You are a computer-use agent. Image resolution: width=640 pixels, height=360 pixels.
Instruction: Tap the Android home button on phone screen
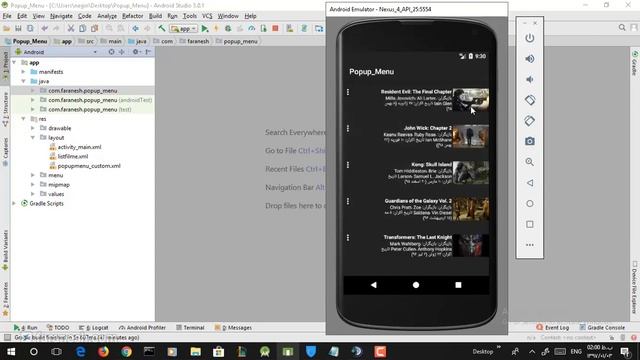click(416, 285)
